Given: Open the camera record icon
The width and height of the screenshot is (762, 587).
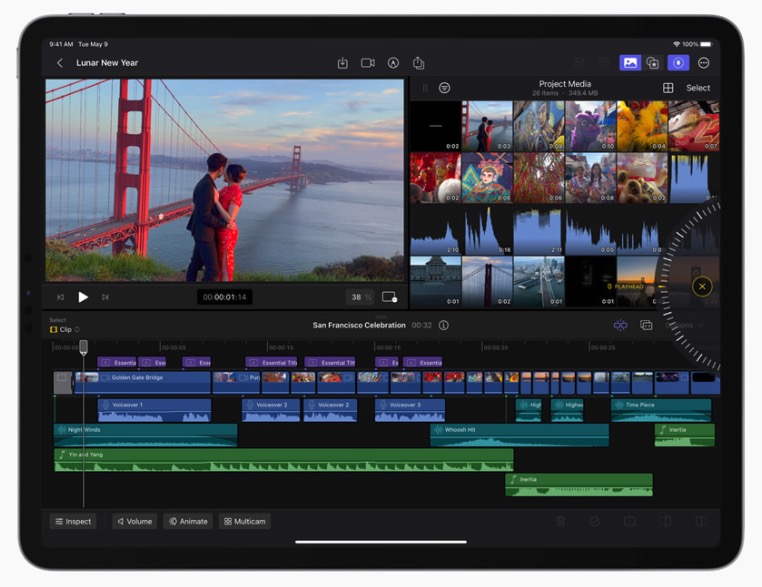Looking at the screenshot, I should click(368, 63).
